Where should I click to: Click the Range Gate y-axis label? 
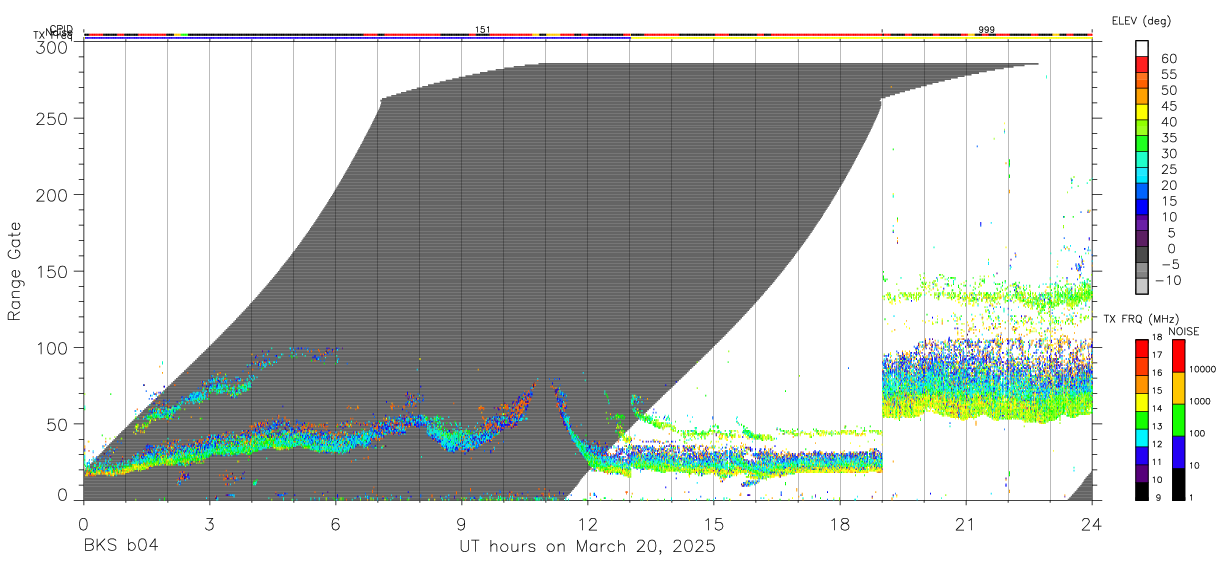tap(15, 271)
